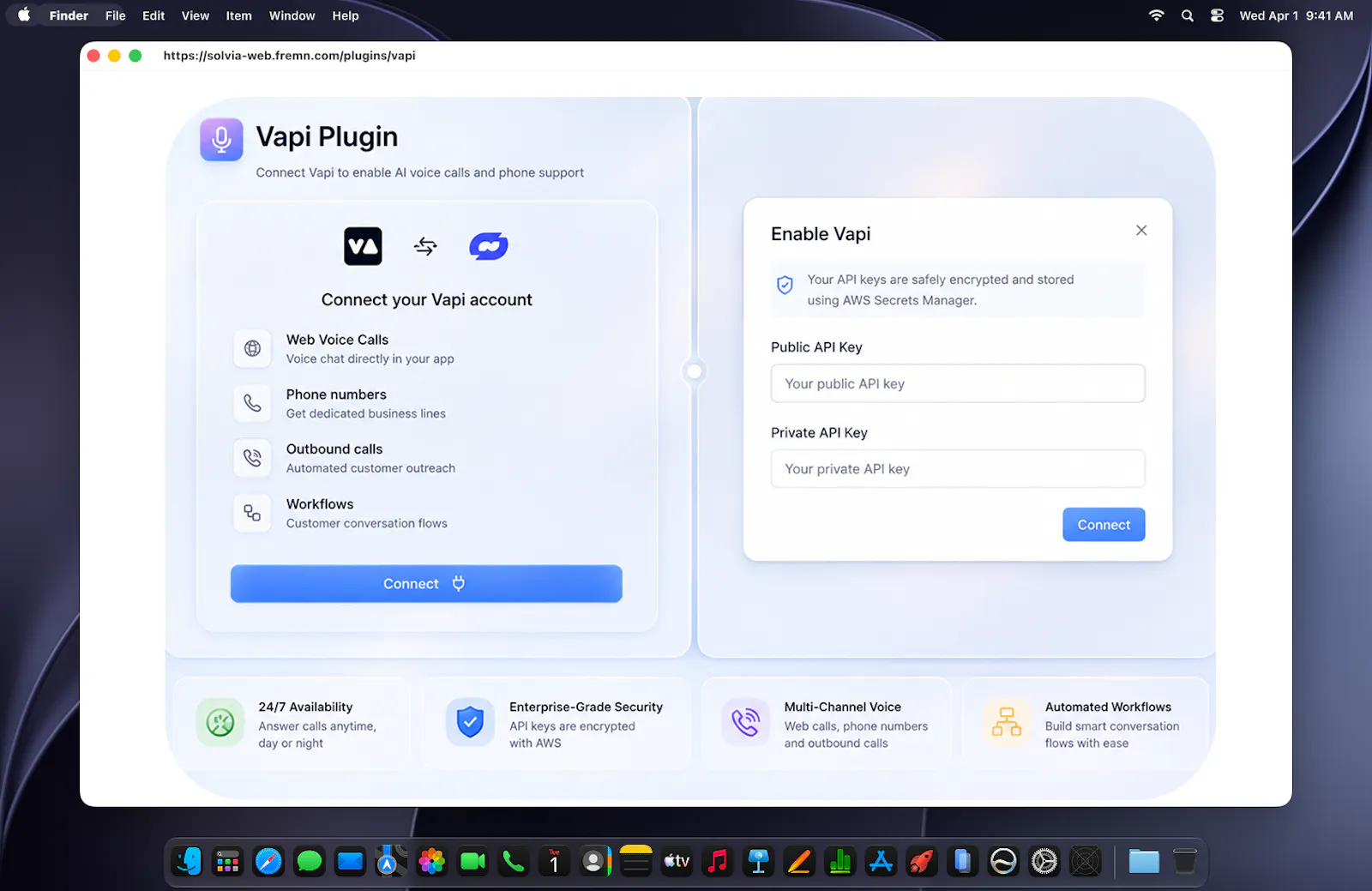Click Connect in the Enable Vapi dialog

pos(1104,525)
